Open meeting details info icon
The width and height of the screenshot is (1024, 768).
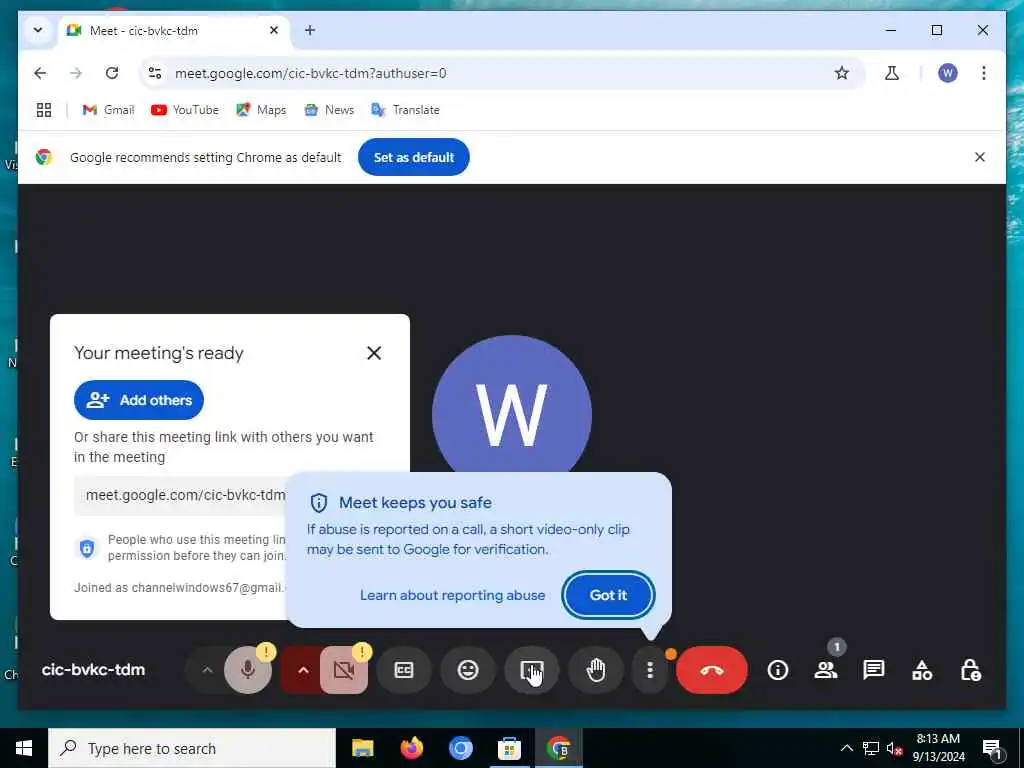[x=778, y=670]
